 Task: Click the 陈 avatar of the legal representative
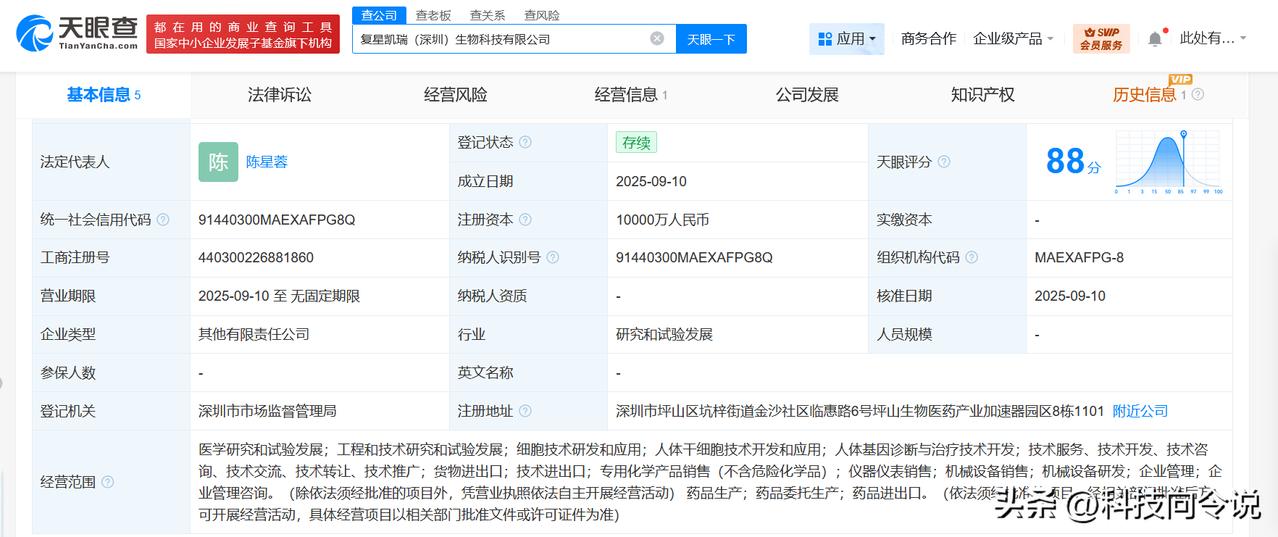click(218, 162)
